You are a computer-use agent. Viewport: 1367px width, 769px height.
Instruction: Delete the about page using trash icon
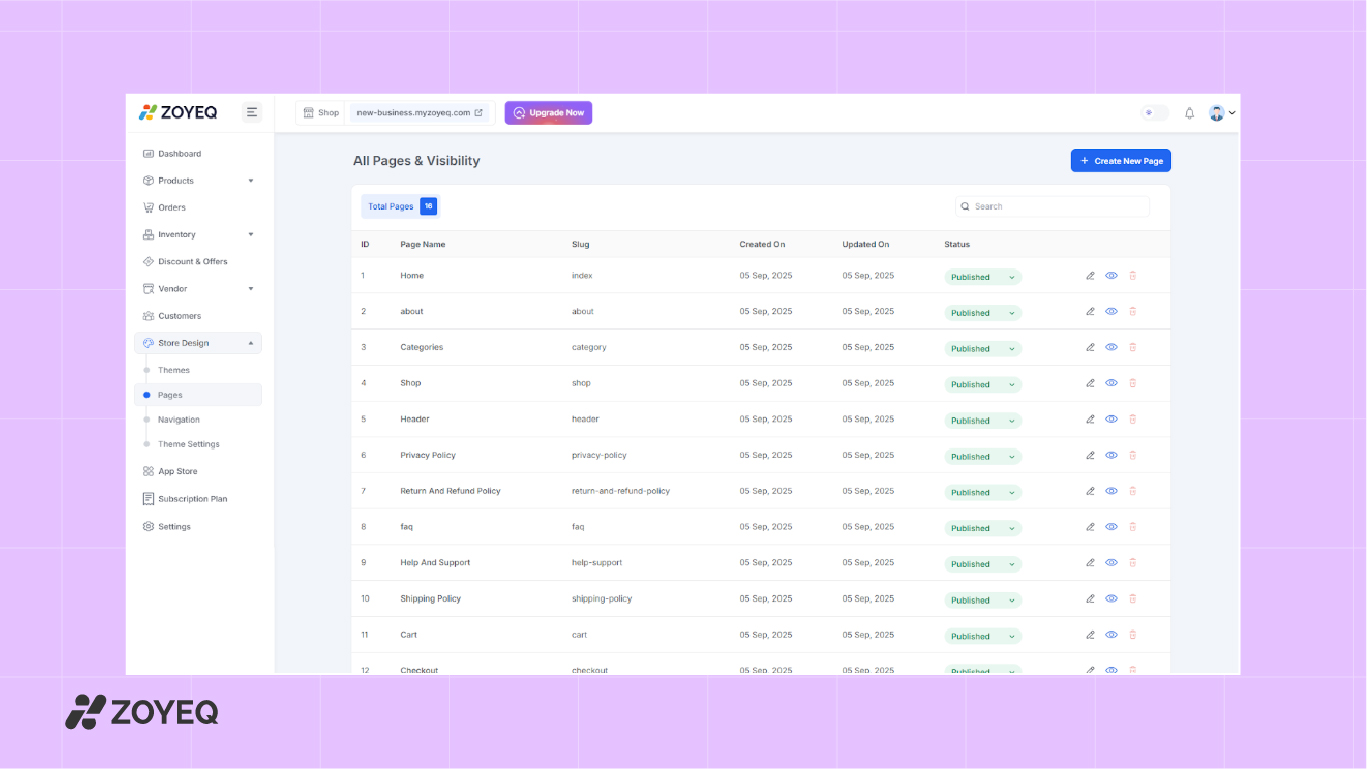click(1133, 312)
